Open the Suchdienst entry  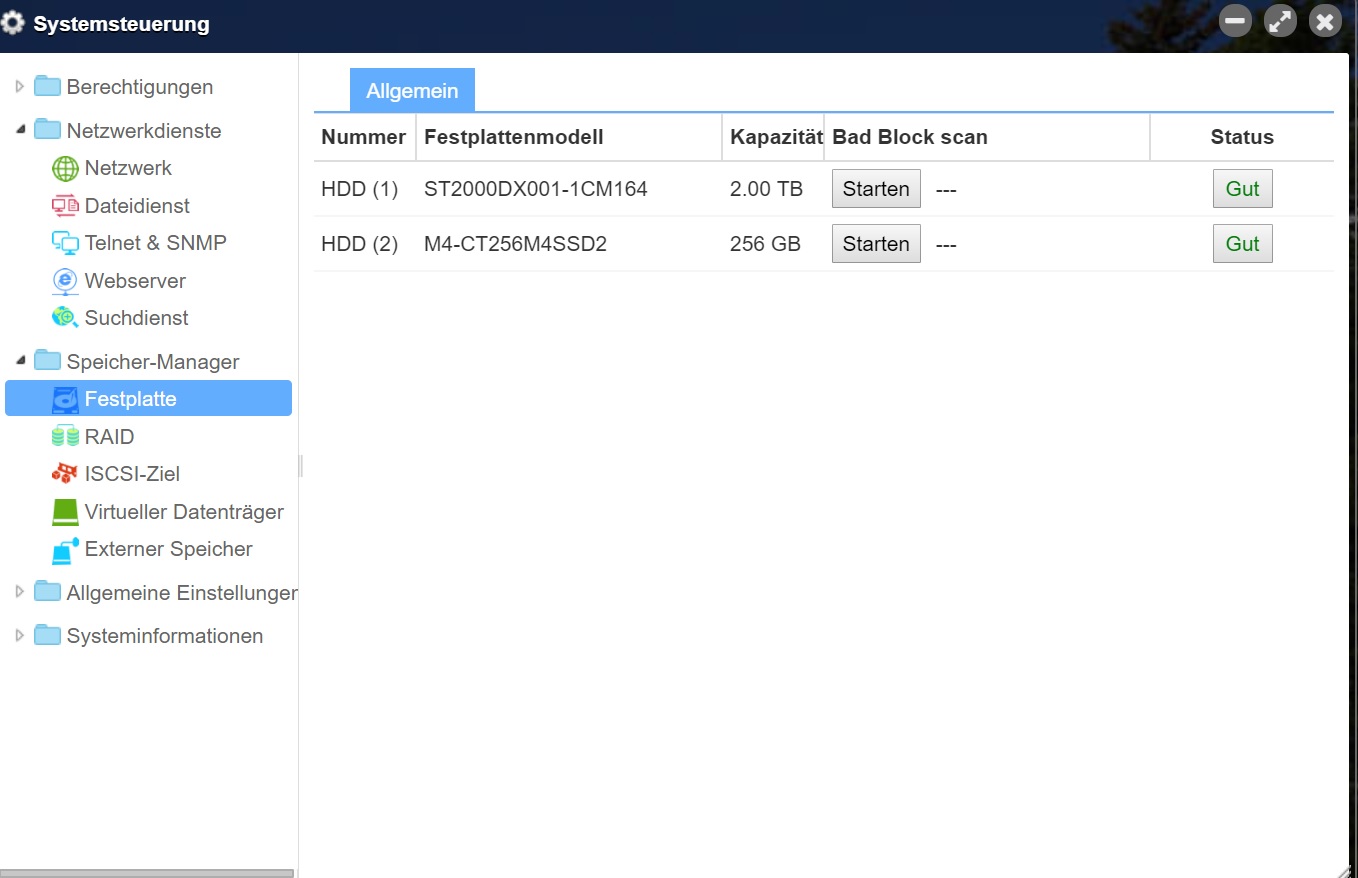coord(136,318)
